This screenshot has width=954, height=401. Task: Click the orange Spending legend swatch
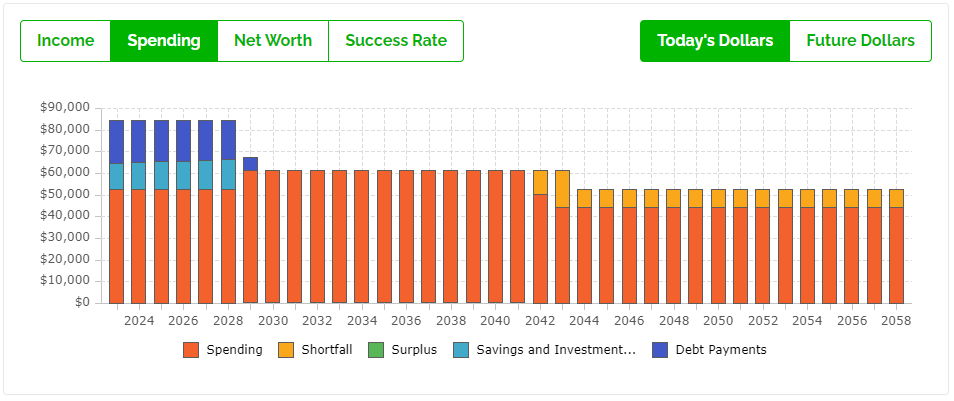pyautogui.click(x=191, y=350)
